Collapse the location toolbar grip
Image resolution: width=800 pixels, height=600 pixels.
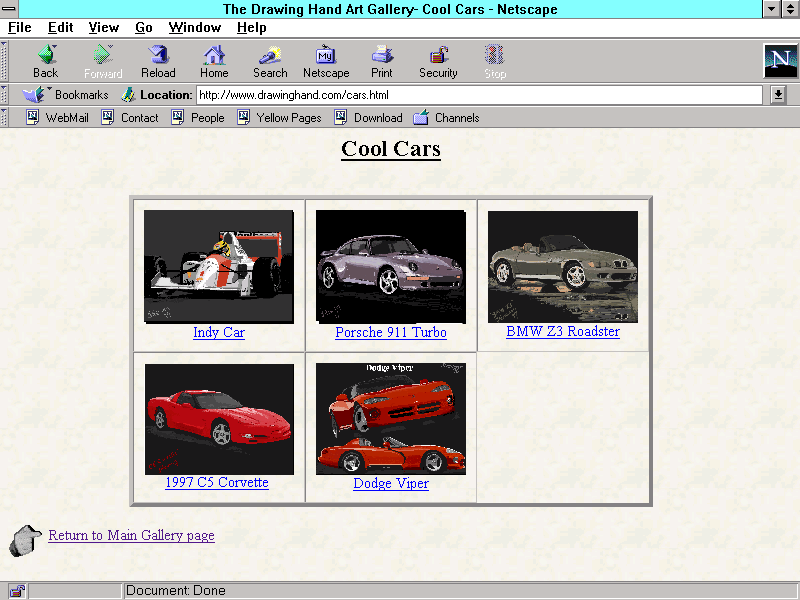pos(4,95)
